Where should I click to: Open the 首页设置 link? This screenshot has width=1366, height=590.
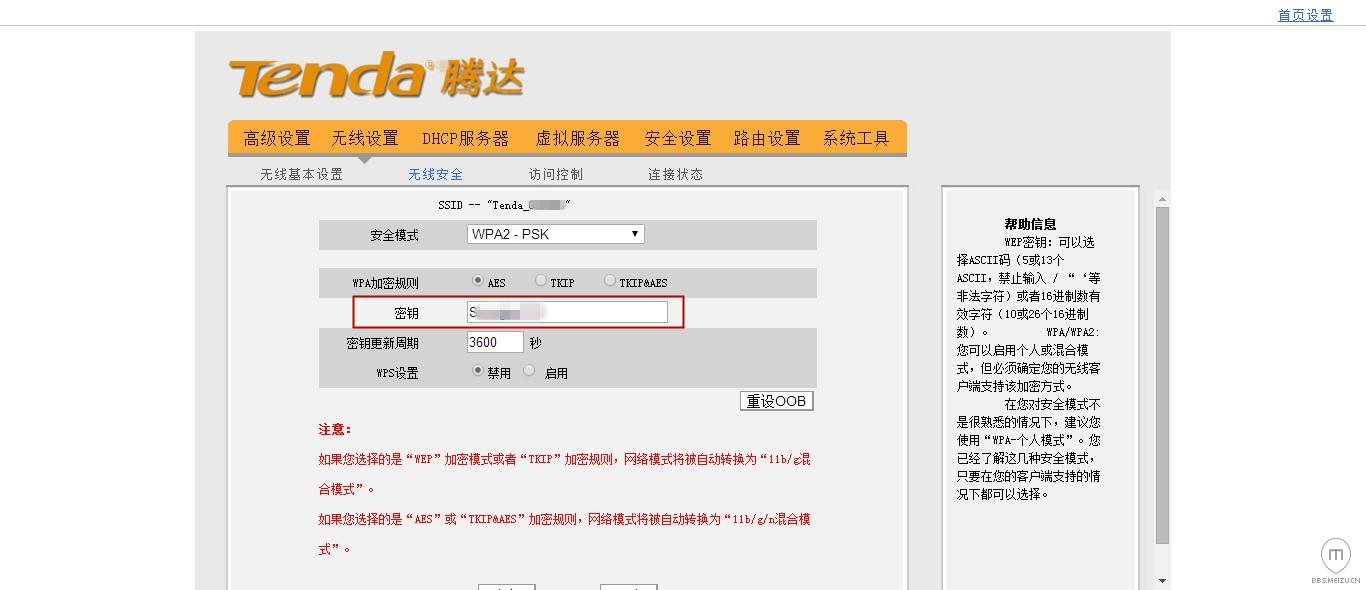tap(1303, 14)
